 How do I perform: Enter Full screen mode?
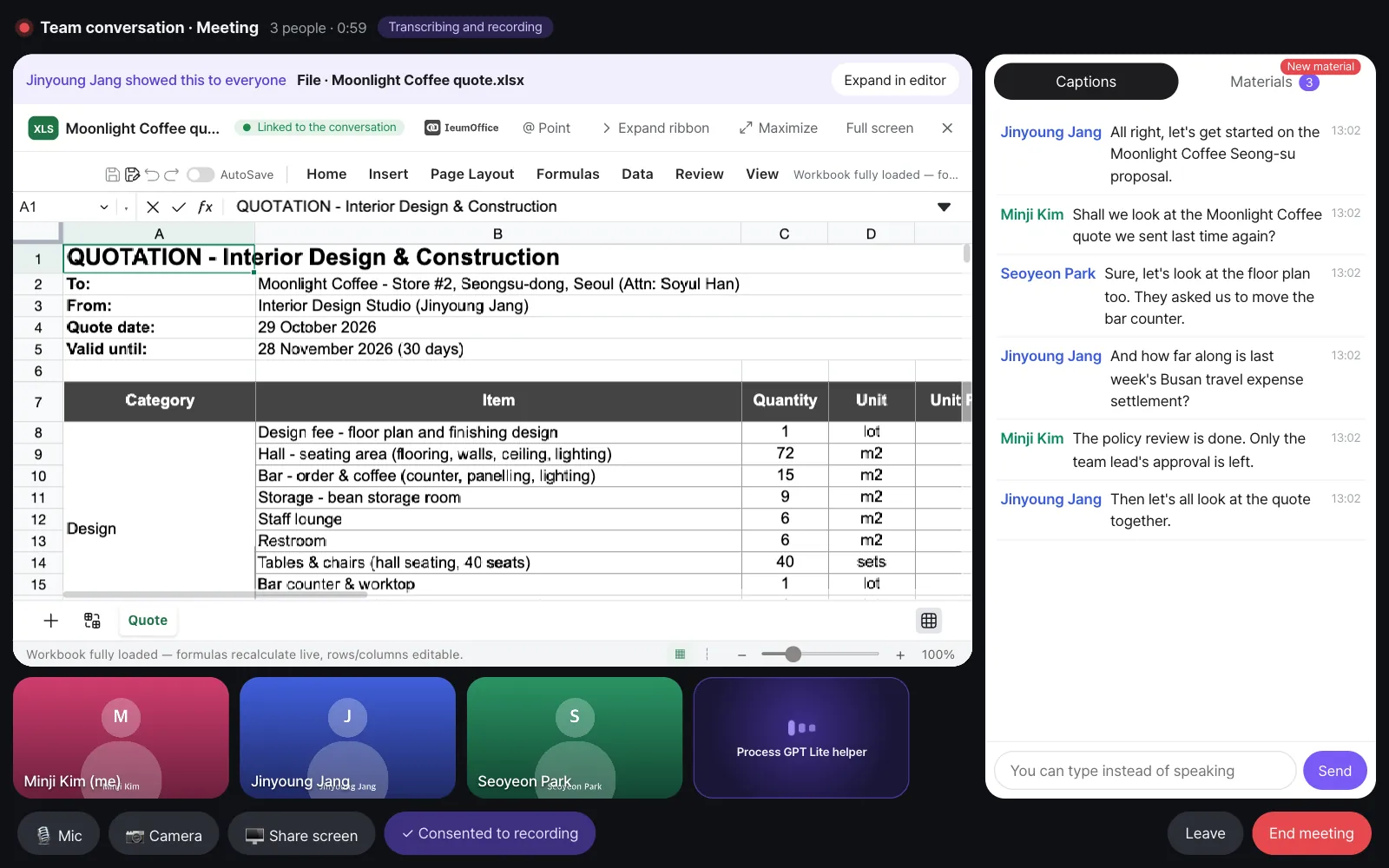pos(879,128)
